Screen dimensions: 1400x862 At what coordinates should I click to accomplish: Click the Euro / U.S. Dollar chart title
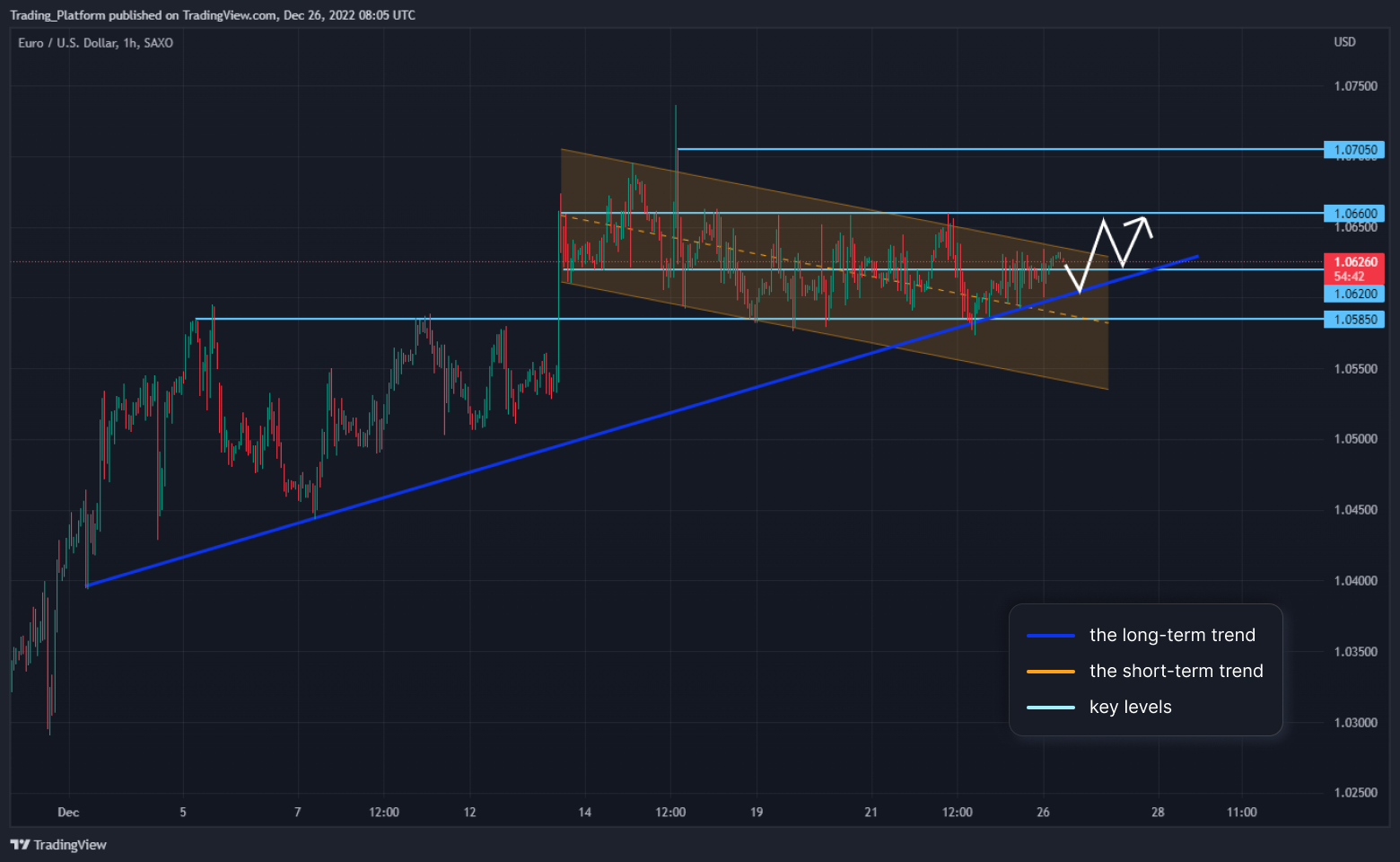coord(95,43)
